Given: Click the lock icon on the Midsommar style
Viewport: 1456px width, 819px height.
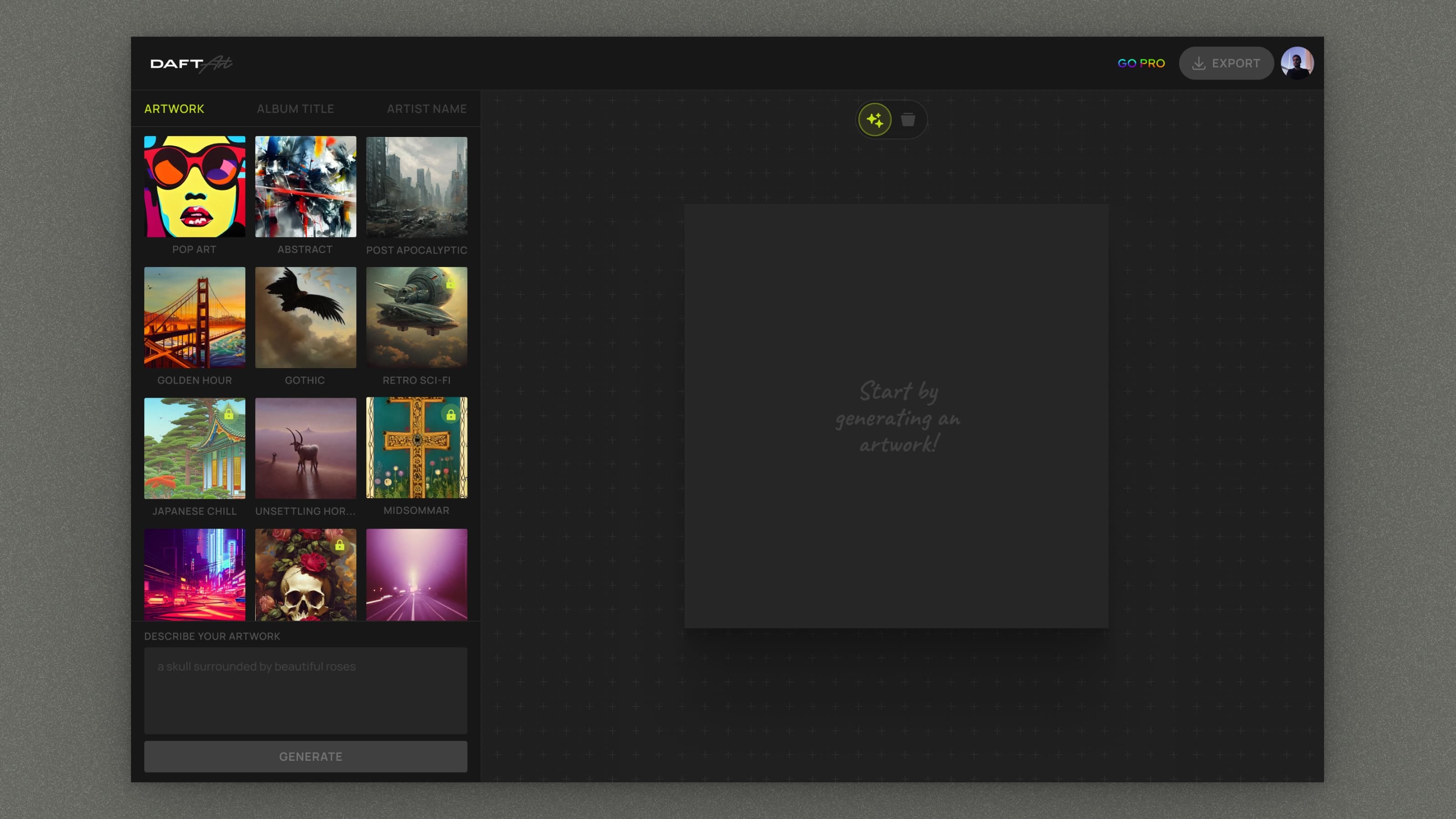Looking at the screenshot, I should (x=450, y=415).
